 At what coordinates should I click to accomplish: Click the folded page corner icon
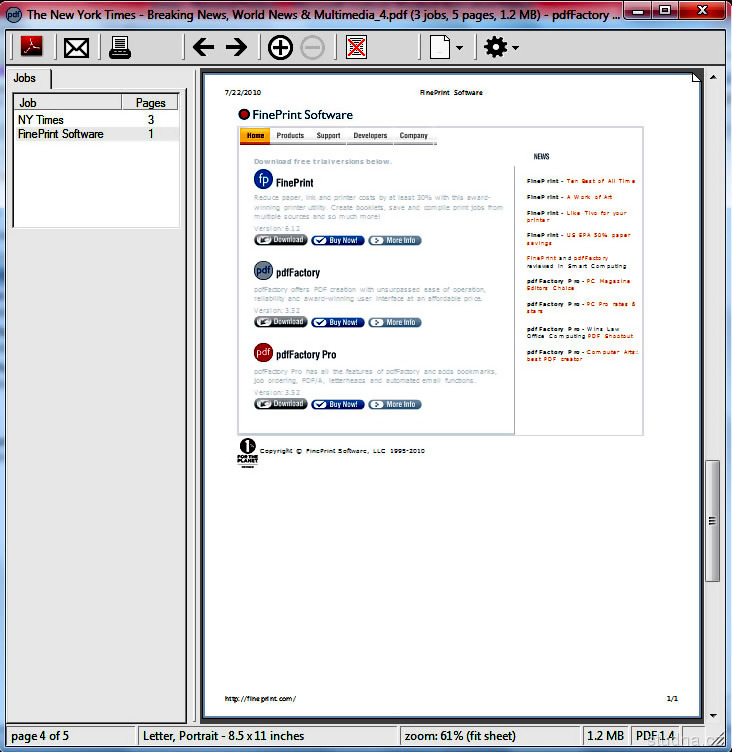pos(696,77)
